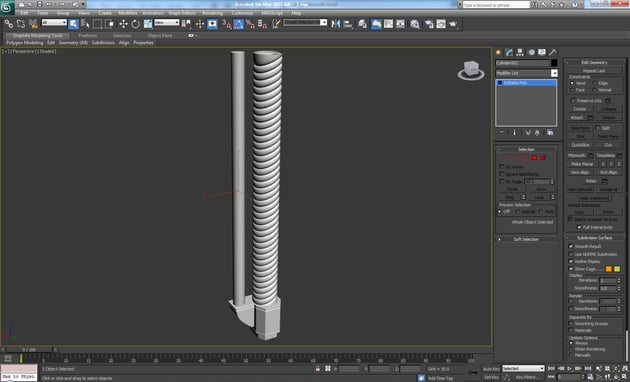Viewport: 630px width, 382px height.
Task: Open the 3ds Max application menu logo
Action: (7, 7)
